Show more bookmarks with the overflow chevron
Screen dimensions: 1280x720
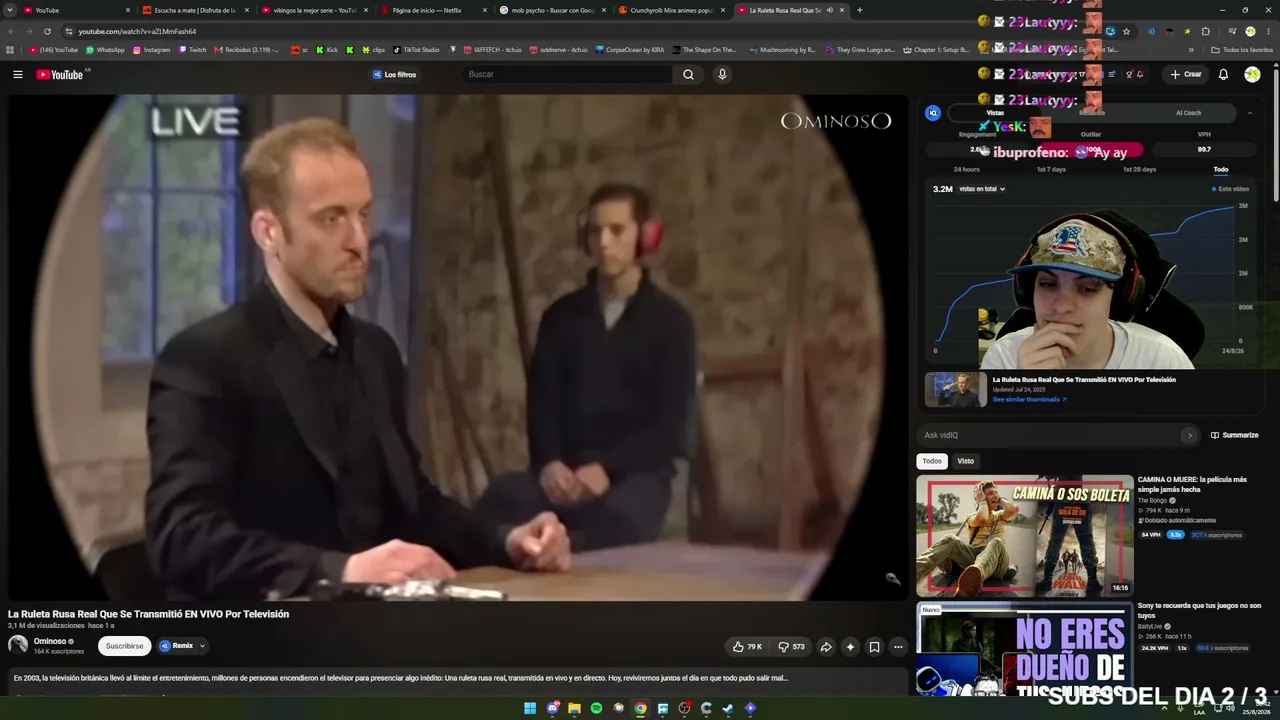click(1191, 49)
